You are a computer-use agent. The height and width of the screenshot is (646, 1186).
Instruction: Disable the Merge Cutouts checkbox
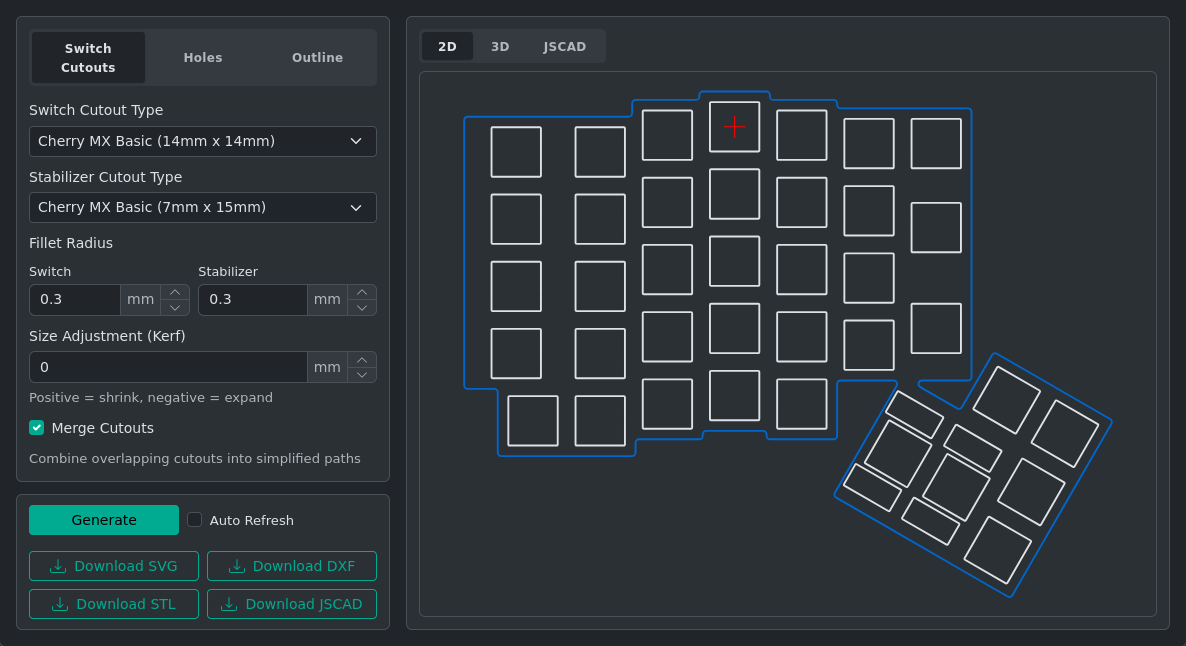pyautogui.click(x=36, y=427)
